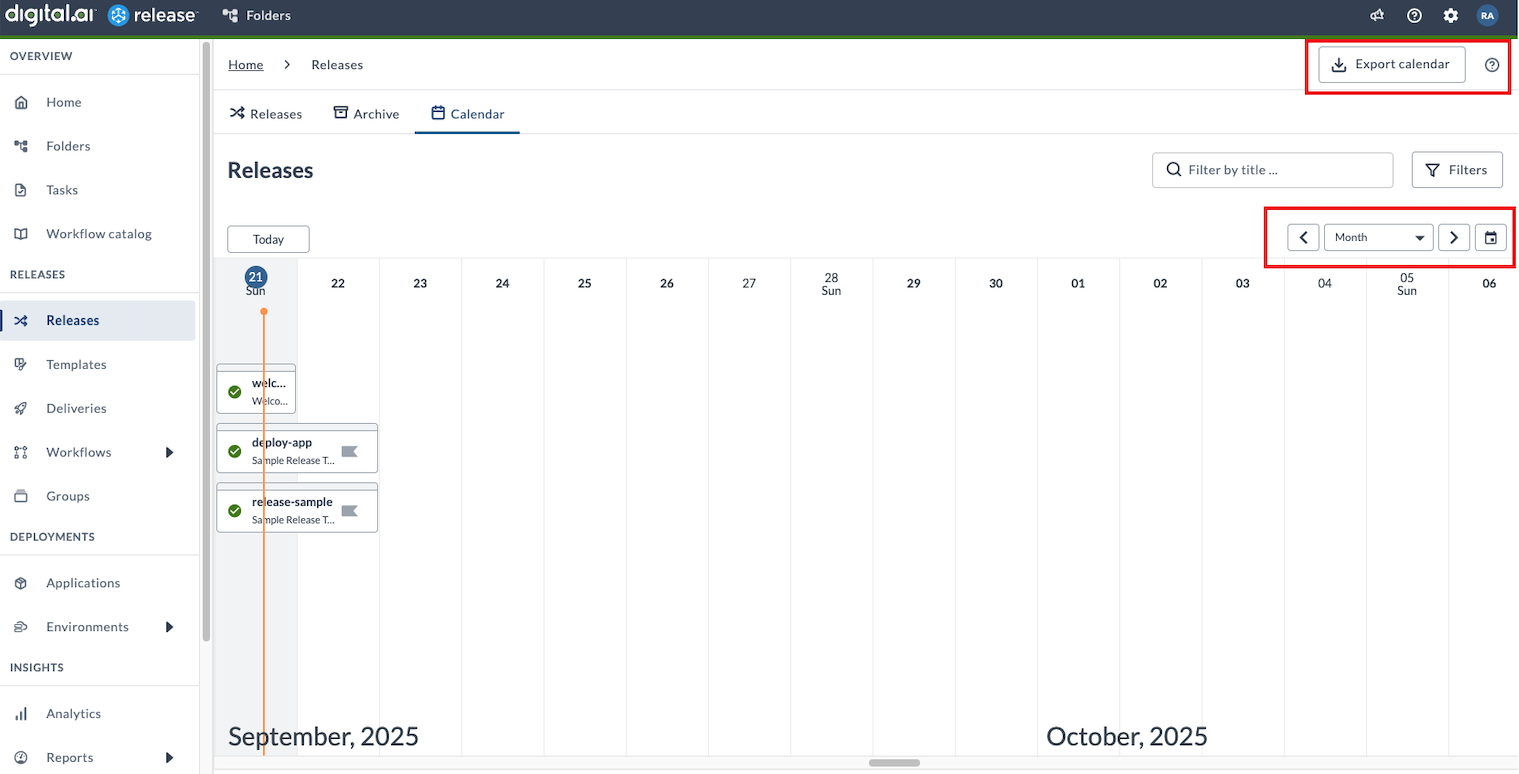The width and height of the screenshot is (1519, 774).
Task: Click the date picker calendar icon
Action: [x=1490, y=238]
